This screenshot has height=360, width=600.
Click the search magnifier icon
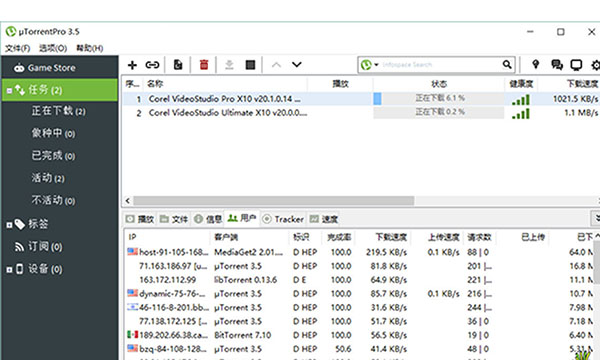[x=507, y=65]
